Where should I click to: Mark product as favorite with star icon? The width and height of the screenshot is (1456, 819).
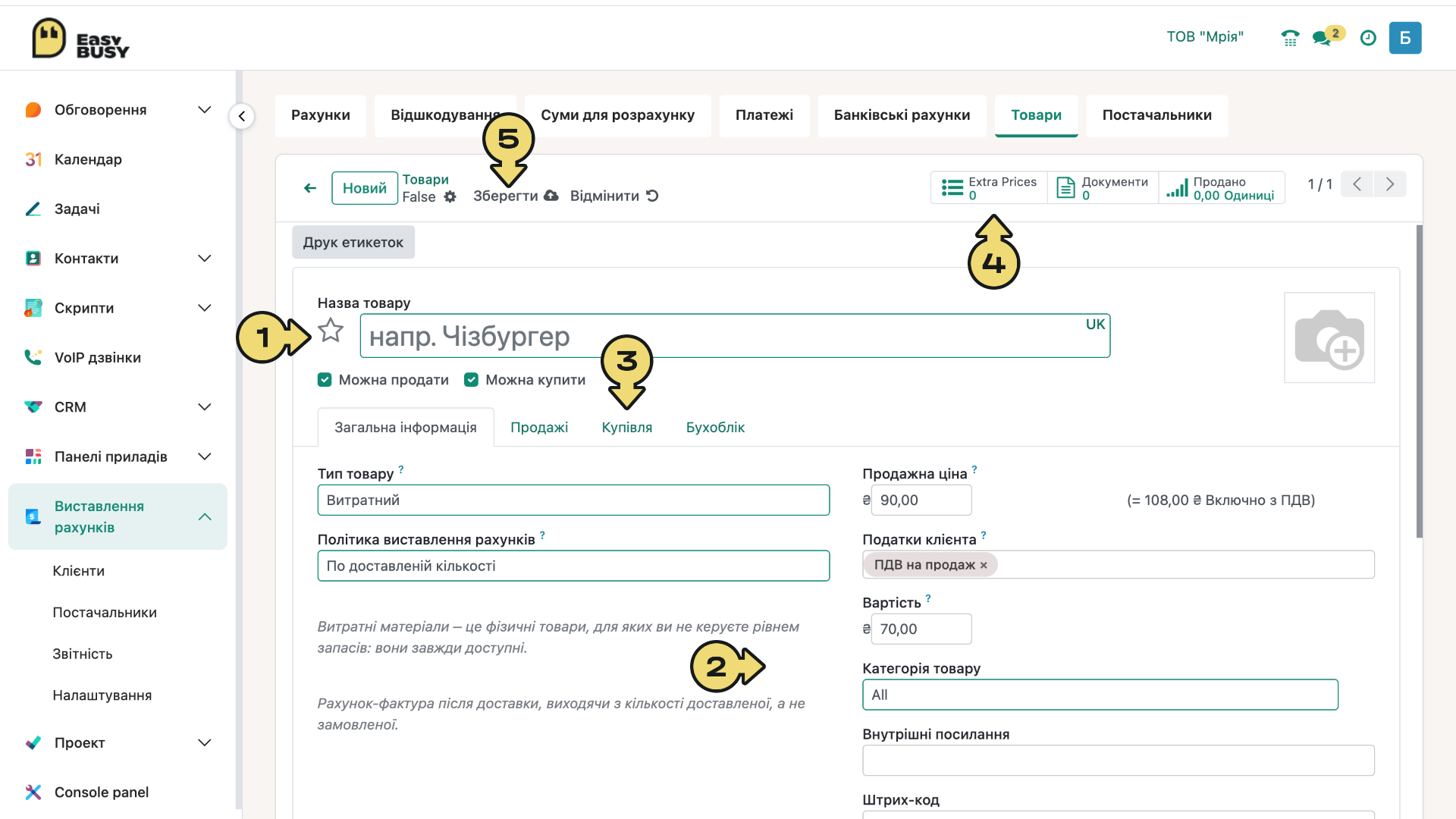331,331
